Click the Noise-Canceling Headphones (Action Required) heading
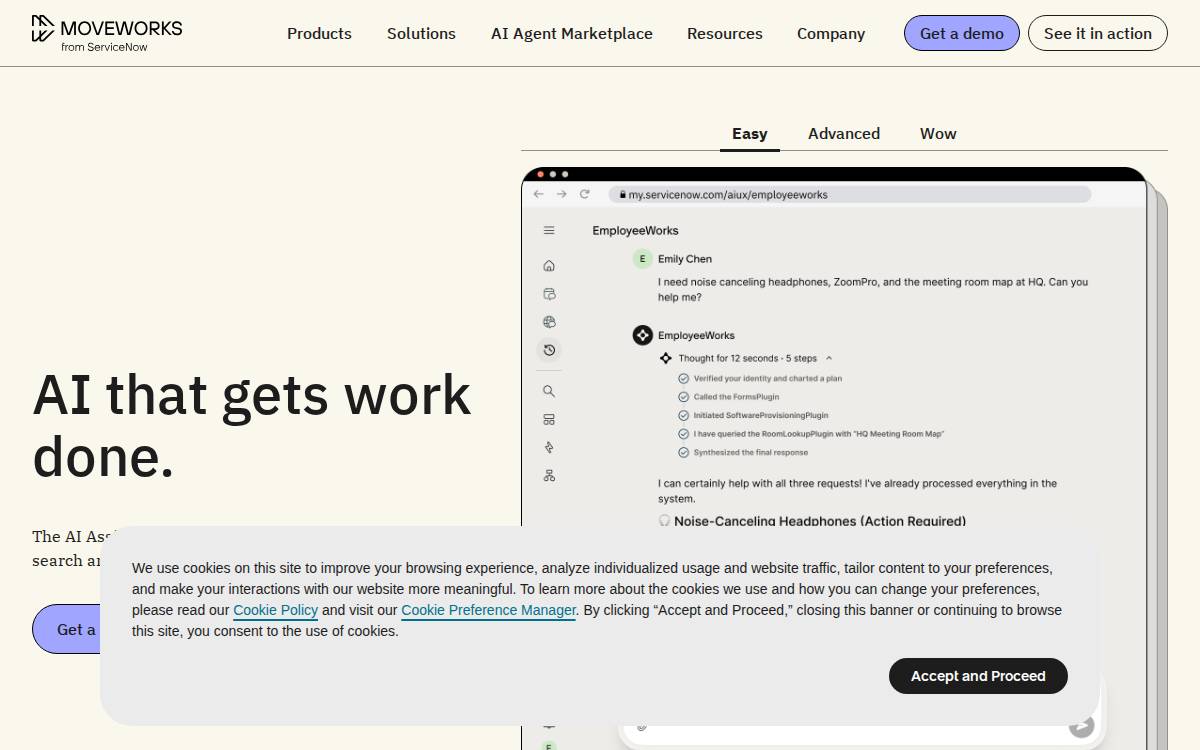The image size is (1200, 750). (820, 521)
